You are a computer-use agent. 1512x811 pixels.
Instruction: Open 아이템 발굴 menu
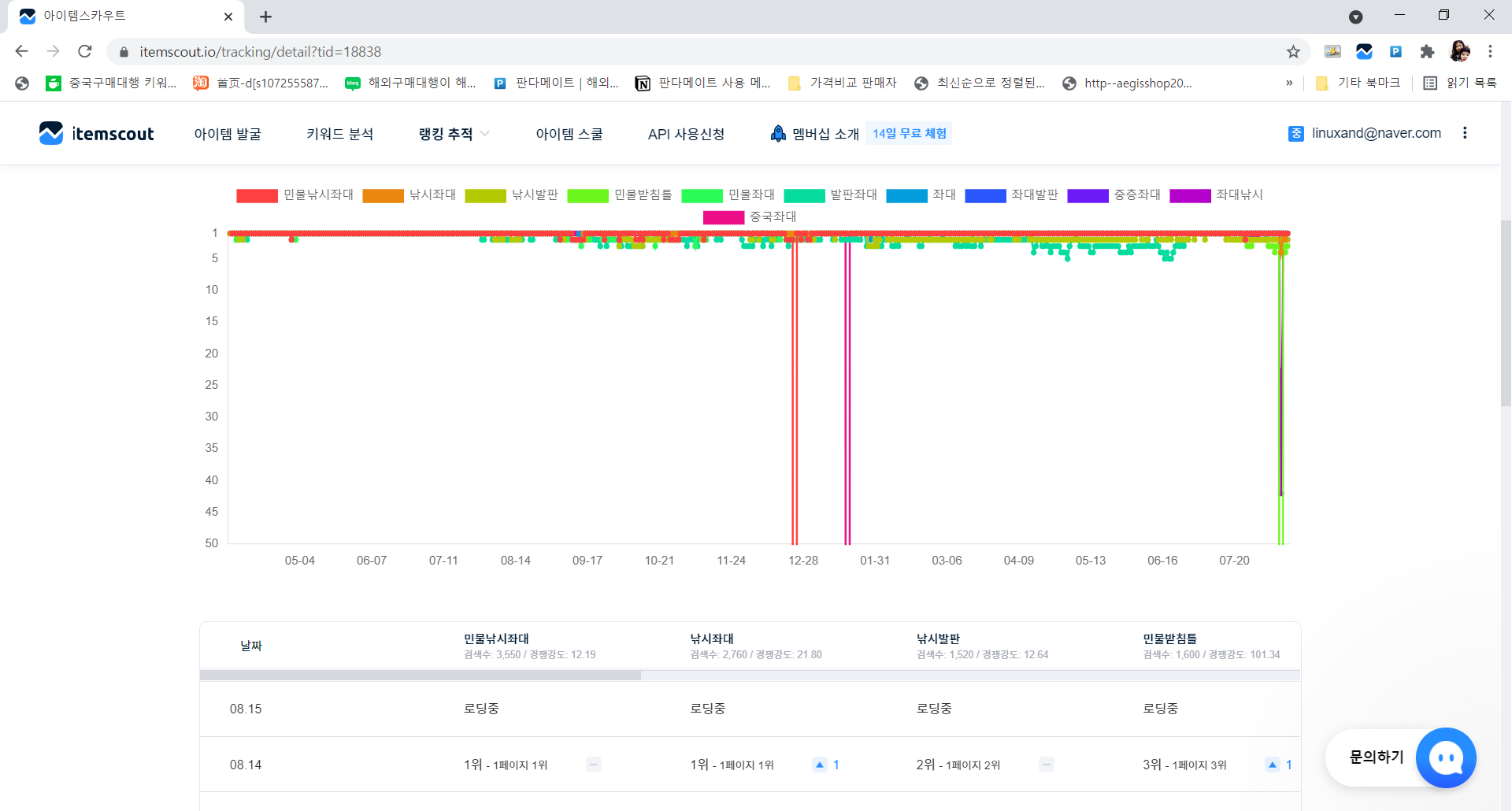click(x=228, y=134)
